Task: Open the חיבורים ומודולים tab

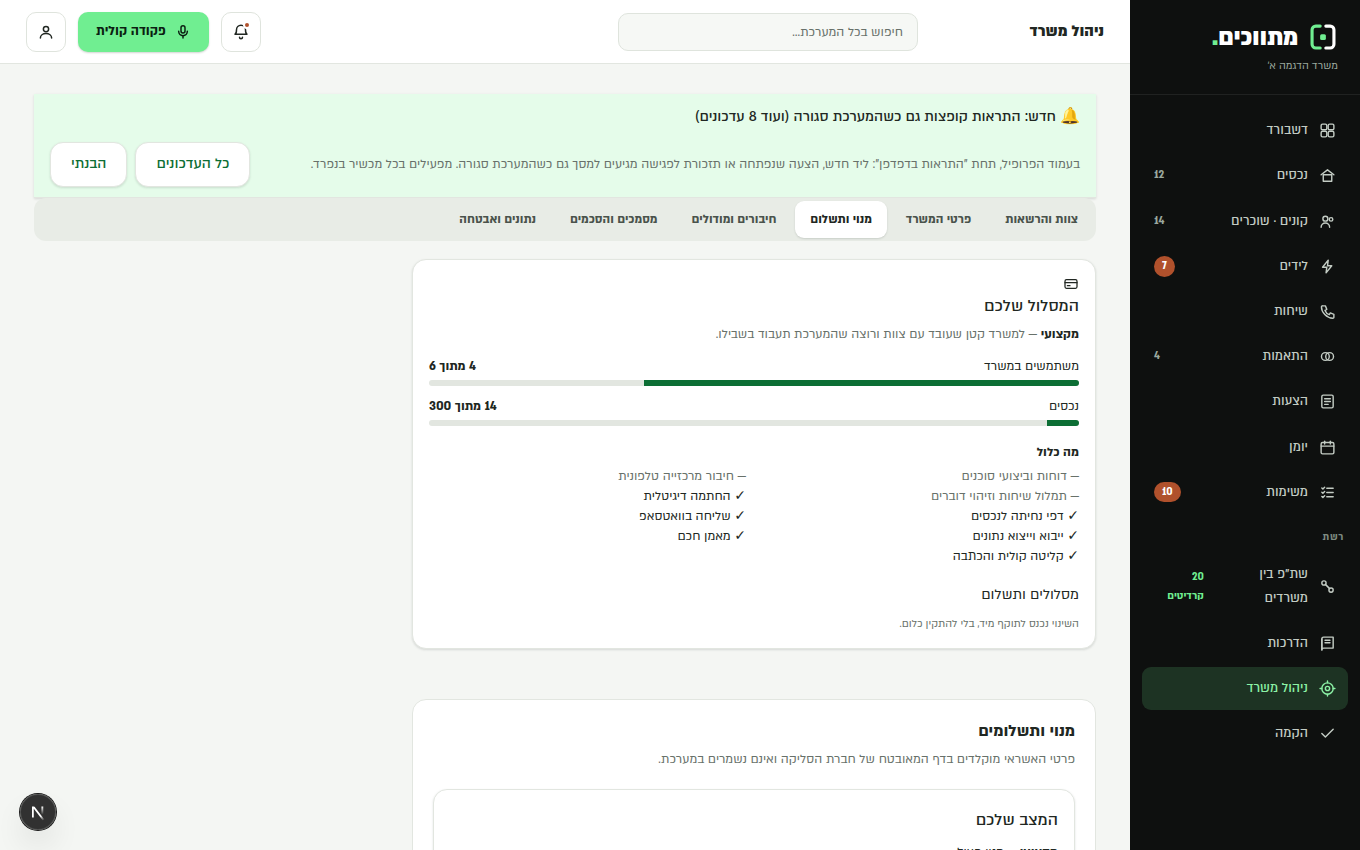Action: 734,219
